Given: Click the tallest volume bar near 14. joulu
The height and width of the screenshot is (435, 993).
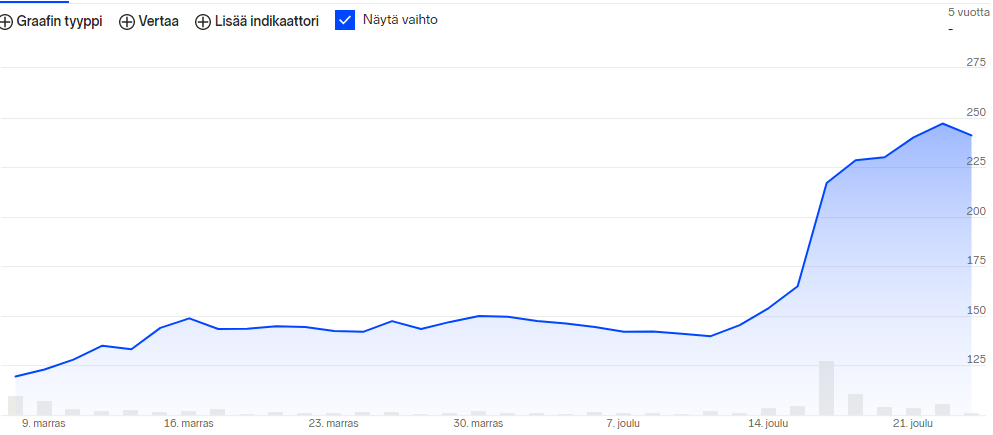Looking at the screenshot, I should 826,388.
